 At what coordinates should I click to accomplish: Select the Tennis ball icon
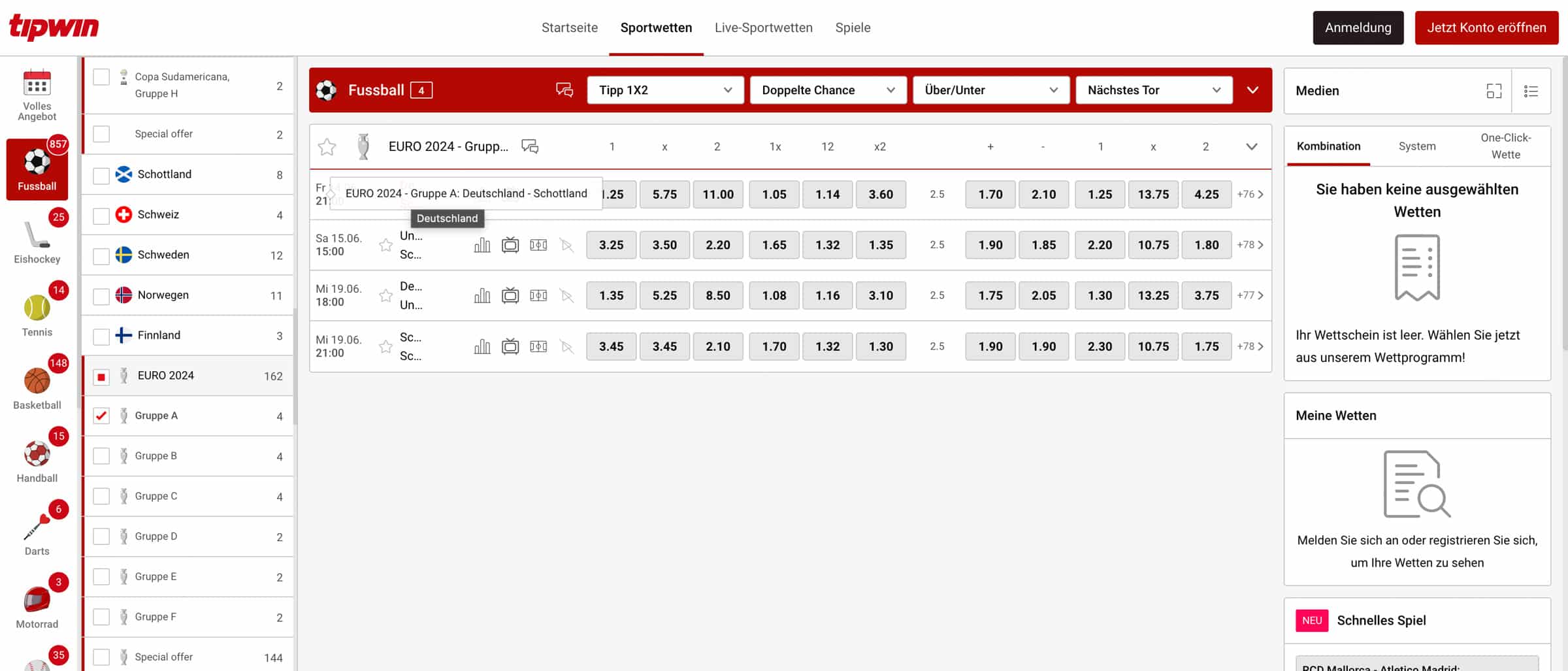click(x=37, y=308)
